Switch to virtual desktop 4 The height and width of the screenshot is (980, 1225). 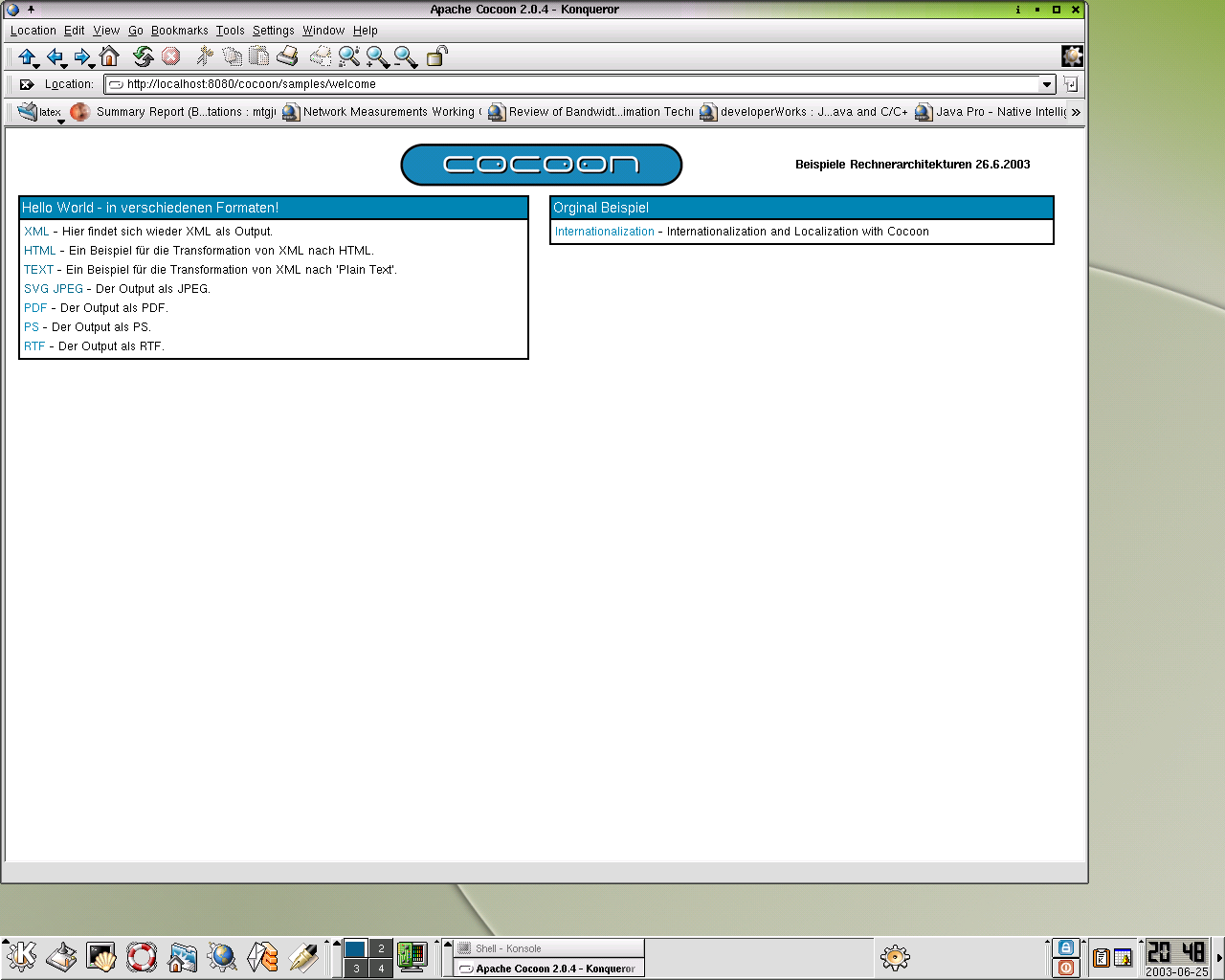[381, 969]
